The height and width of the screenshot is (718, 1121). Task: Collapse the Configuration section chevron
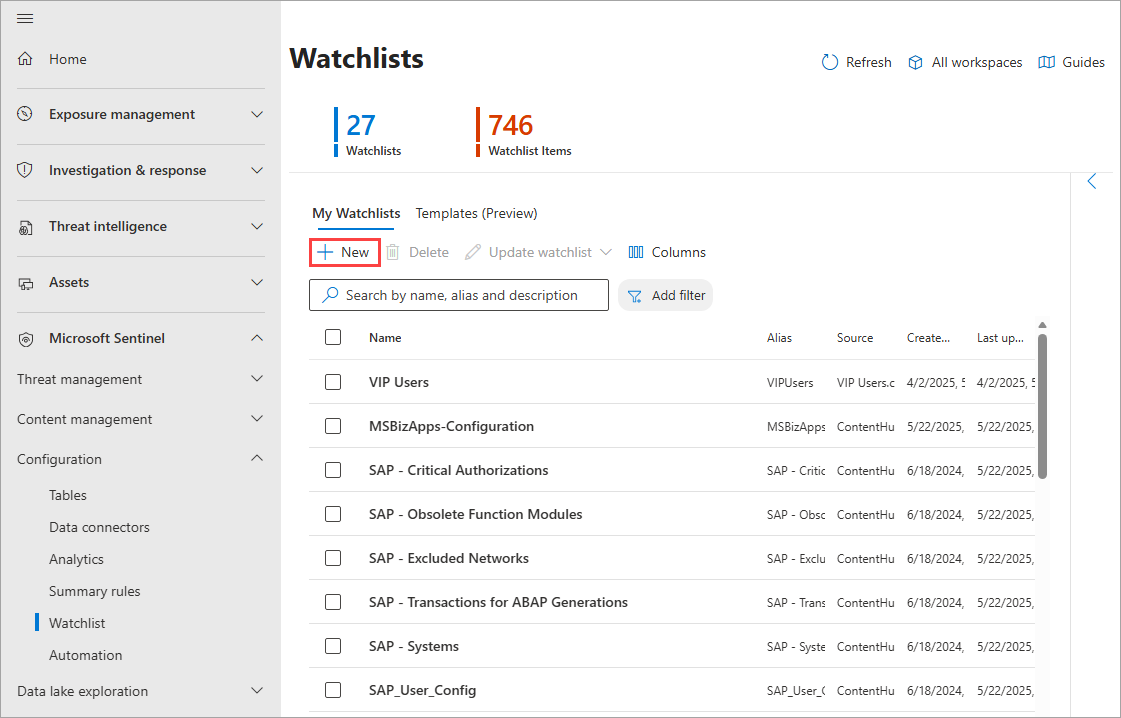click(x=257, y=458)
